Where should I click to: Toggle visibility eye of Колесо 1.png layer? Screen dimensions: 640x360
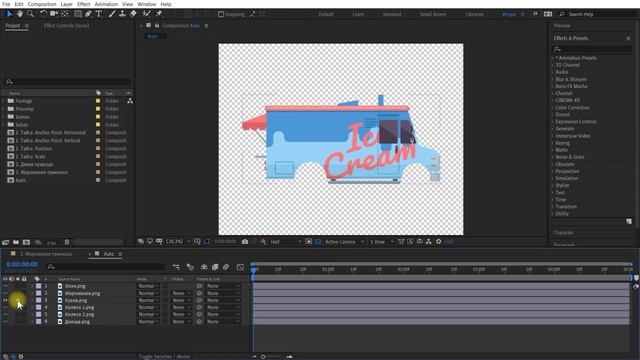tap(5, 307)
